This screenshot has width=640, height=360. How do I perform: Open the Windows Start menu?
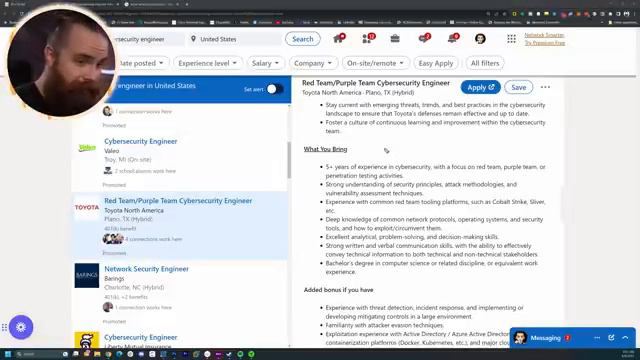[7, 354]
